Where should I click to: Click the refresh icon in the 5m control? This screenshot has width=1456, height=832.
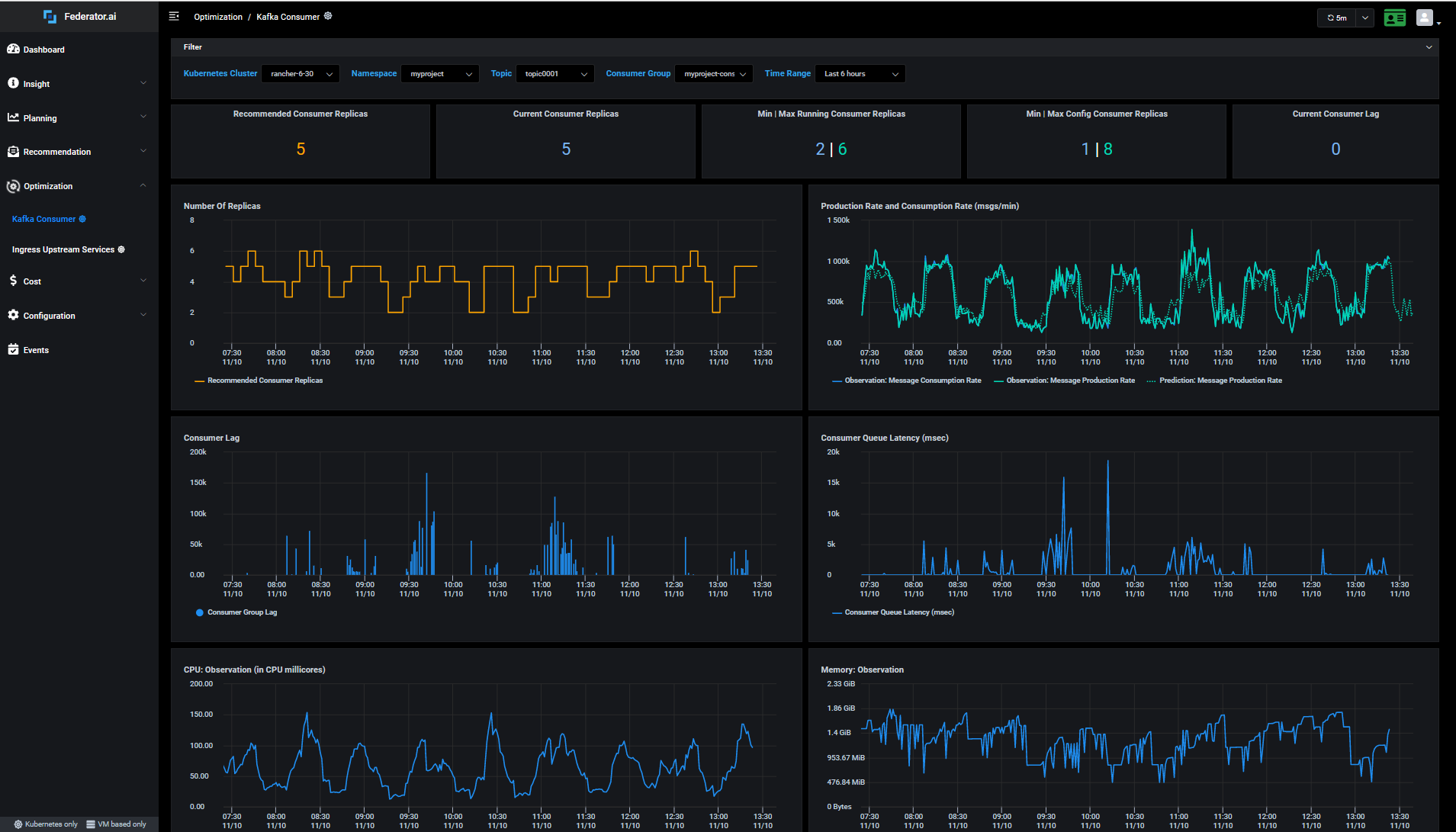(x=1331, y=18)
